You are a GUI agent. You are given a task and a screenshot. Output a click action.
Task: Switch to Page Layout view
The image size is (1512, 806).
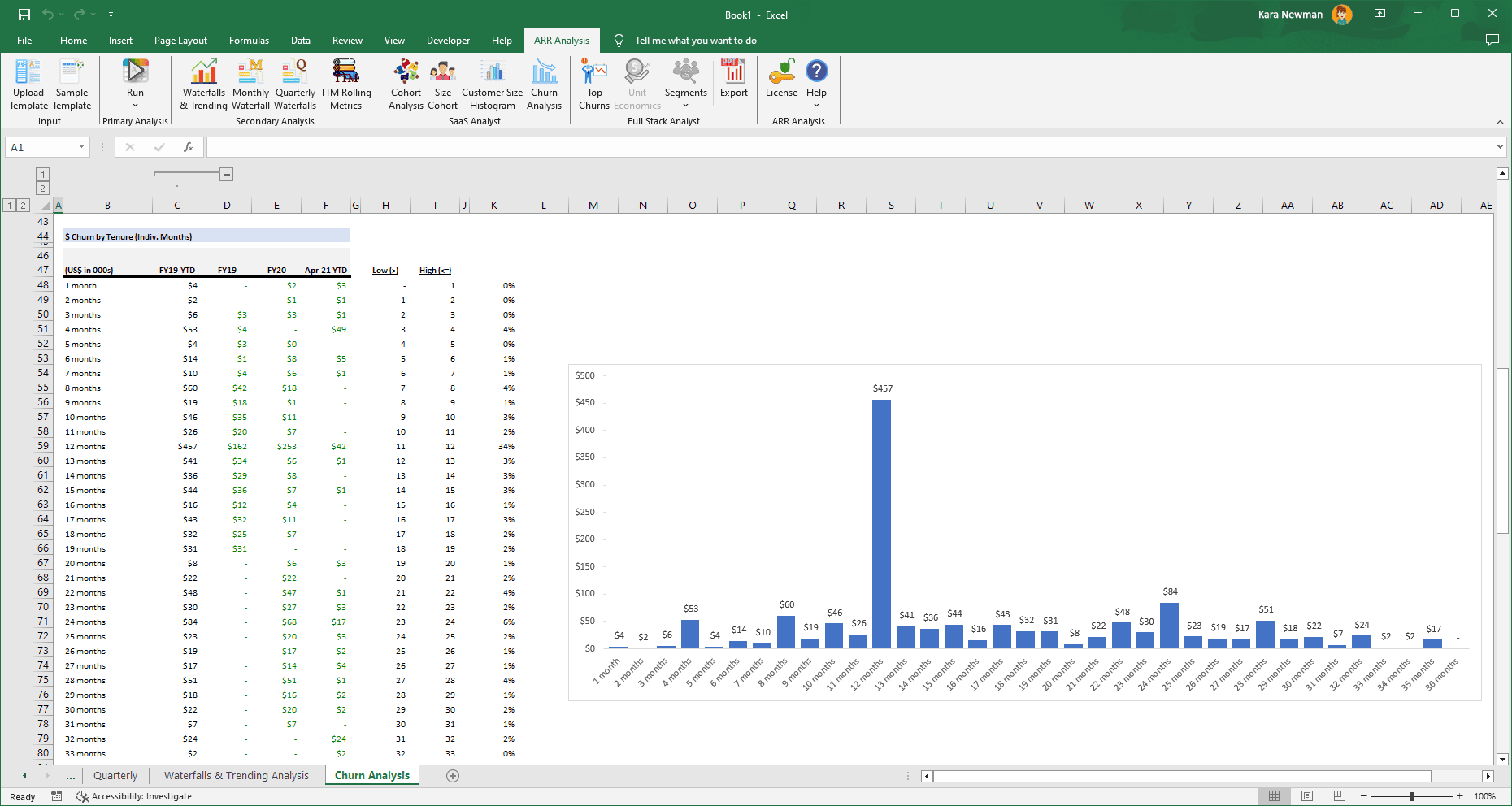tap(1306, 796)
